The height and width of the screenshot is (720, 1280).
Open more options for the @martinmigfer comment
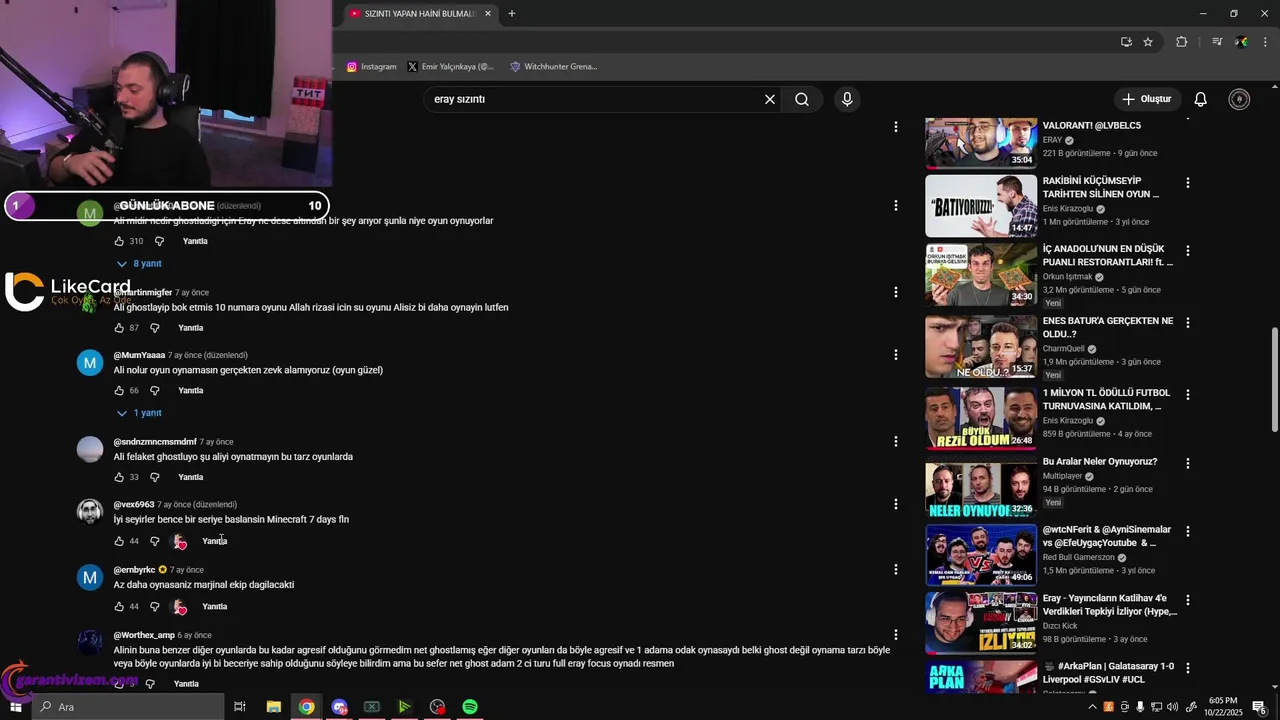click(x=896, y=292)
